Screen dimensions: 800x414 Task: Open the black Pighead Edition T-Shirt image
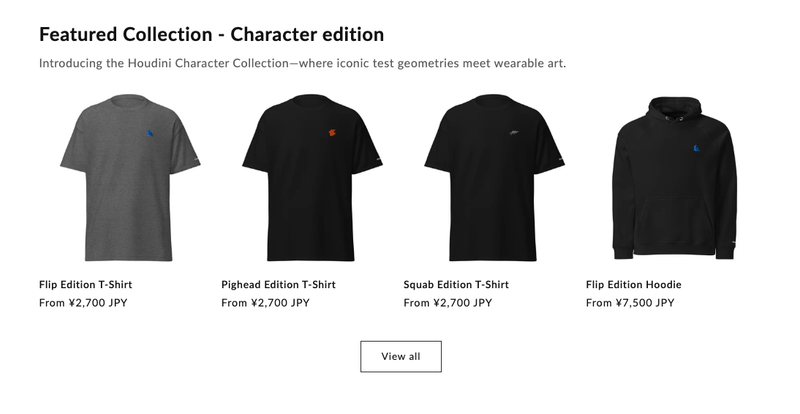coord(312,178)
